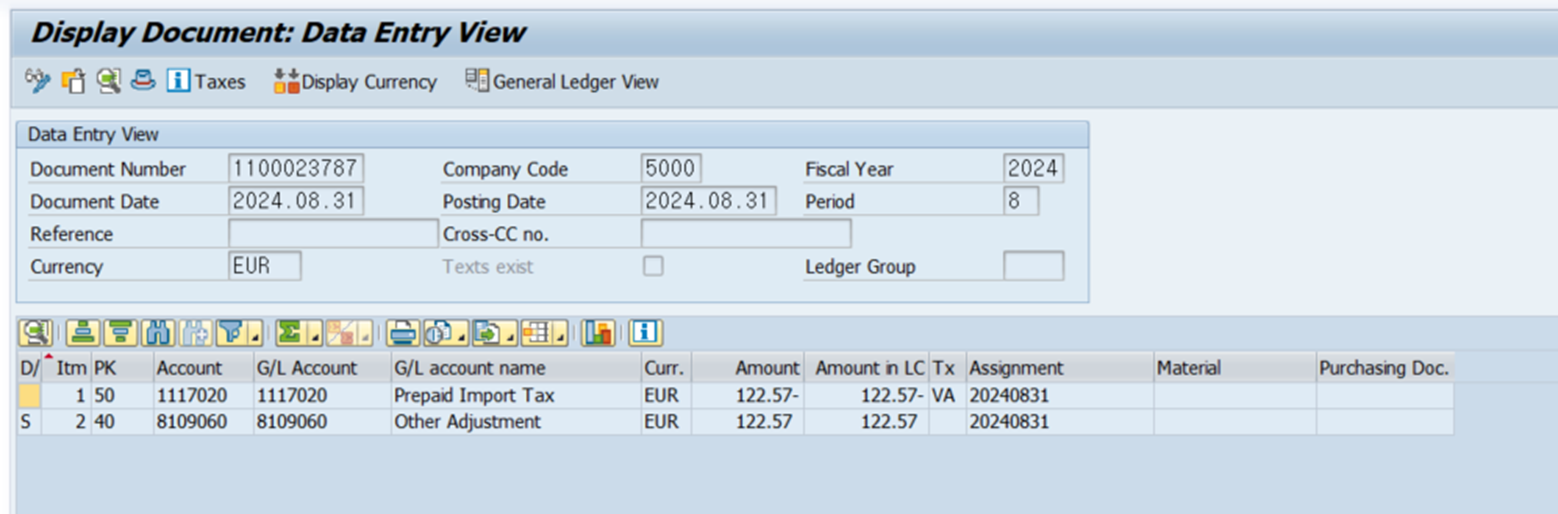Click the Company Code field 5000
1558x514 pixels.
tap(671, 168)
